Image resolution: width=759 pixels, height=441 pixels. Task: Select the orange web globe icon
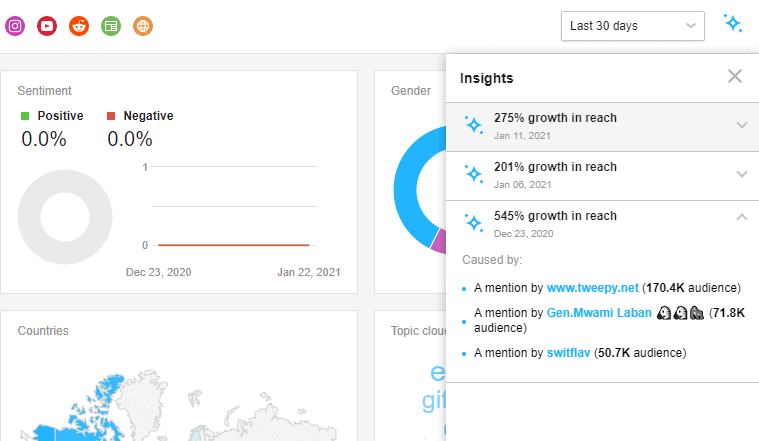(143, 26)
